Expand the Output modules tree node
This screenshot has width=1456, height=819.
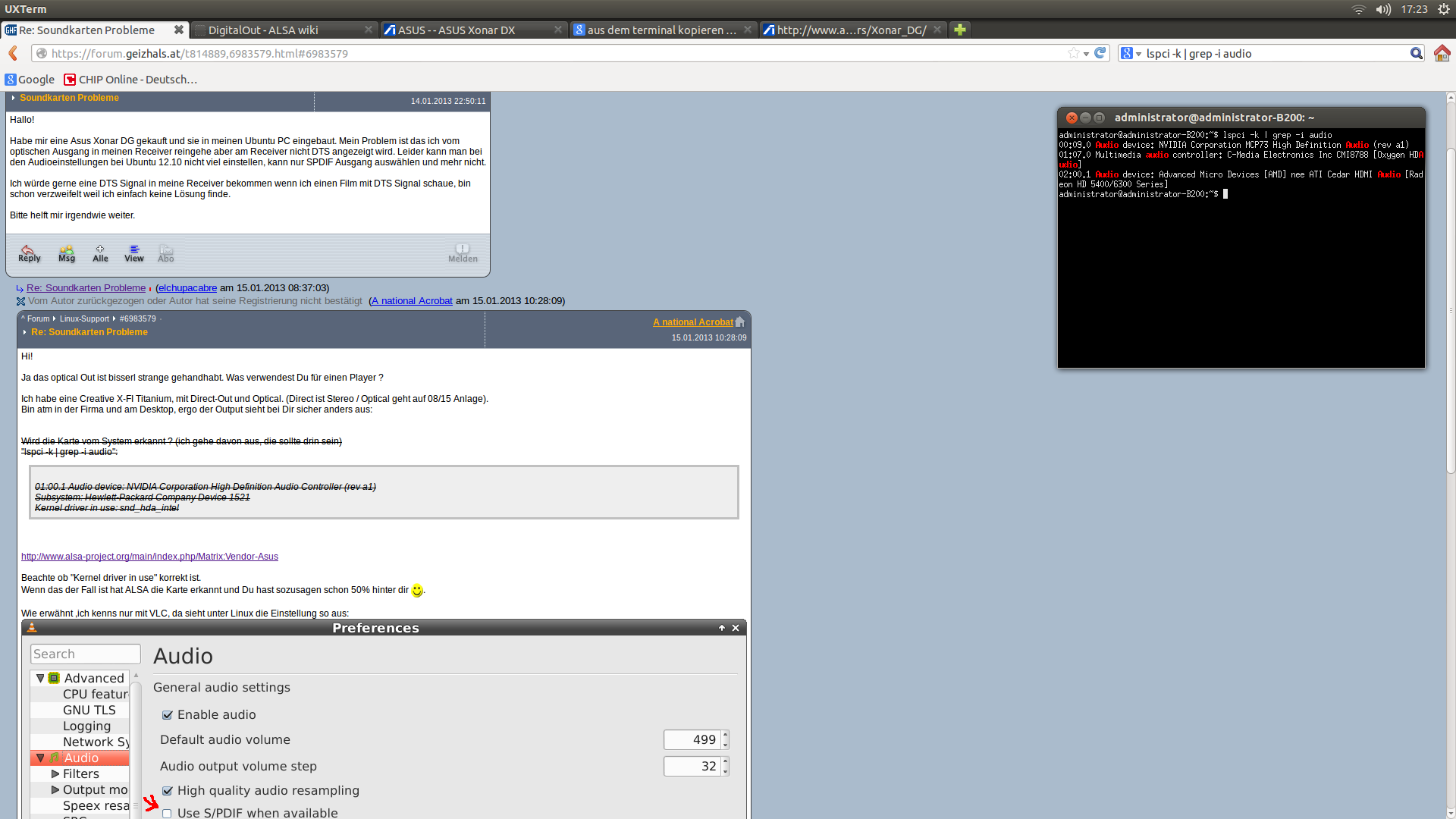click(x=55, y=789)
